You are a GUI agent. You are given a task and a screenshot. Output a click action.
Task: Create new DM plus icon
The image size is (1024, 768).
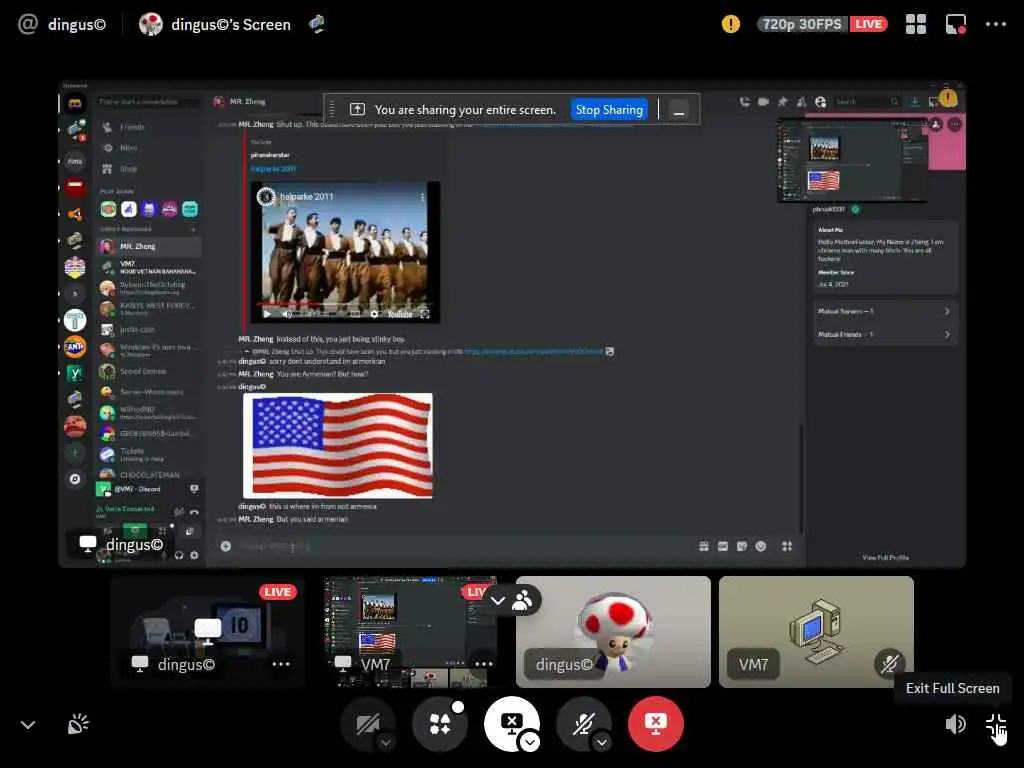click(x=193, y=229)
